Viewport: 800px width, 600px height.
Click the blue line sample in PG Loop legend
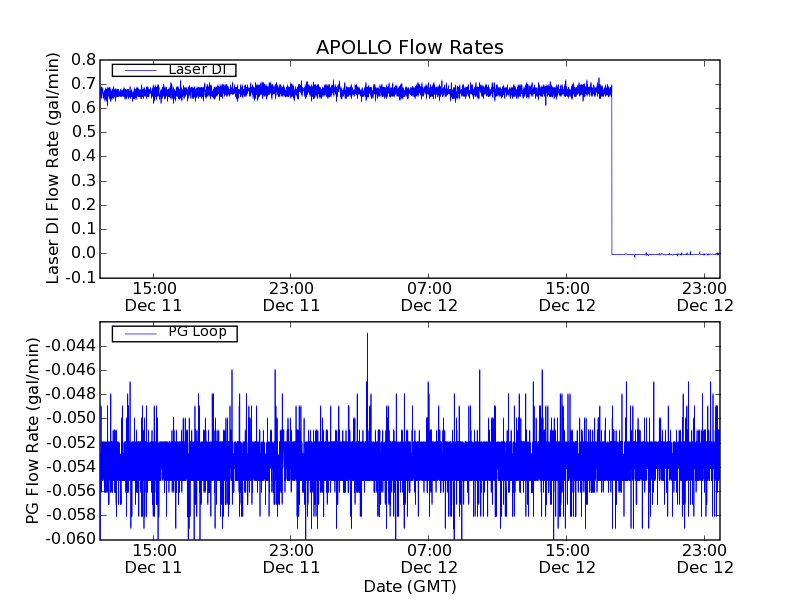click(x=137, y=333)
